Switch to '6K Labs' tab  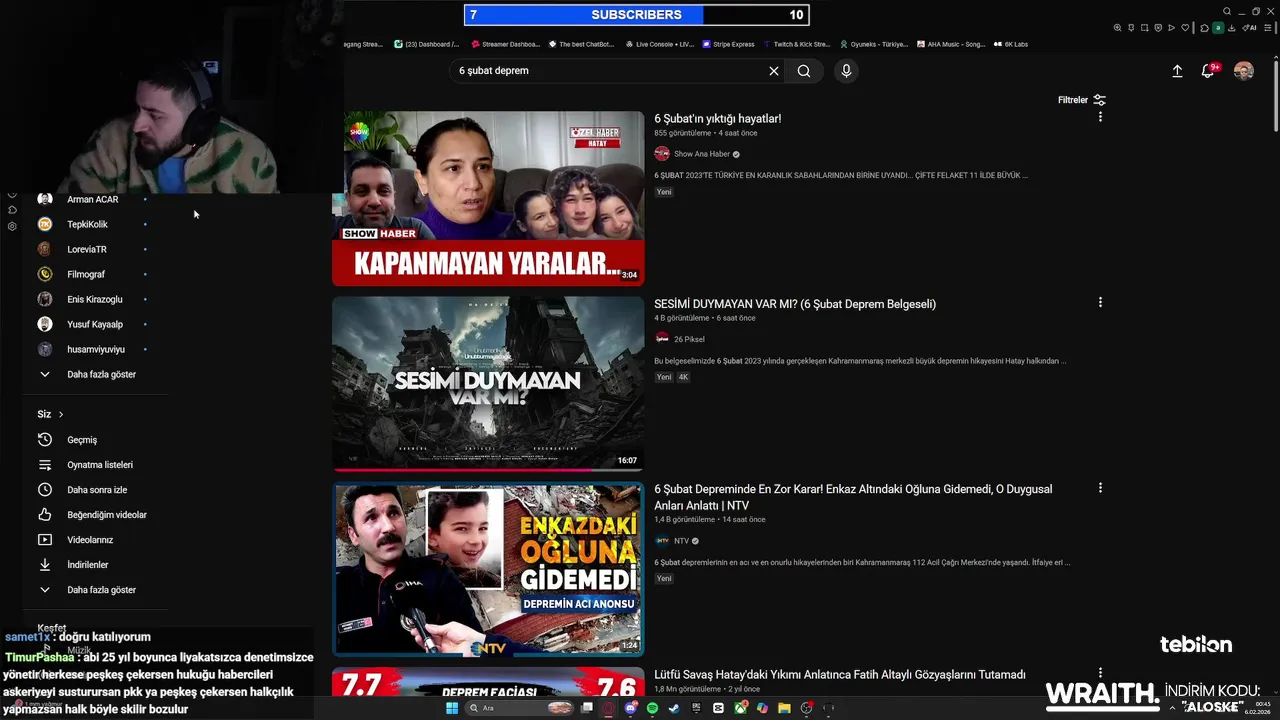click(1011, 44)
